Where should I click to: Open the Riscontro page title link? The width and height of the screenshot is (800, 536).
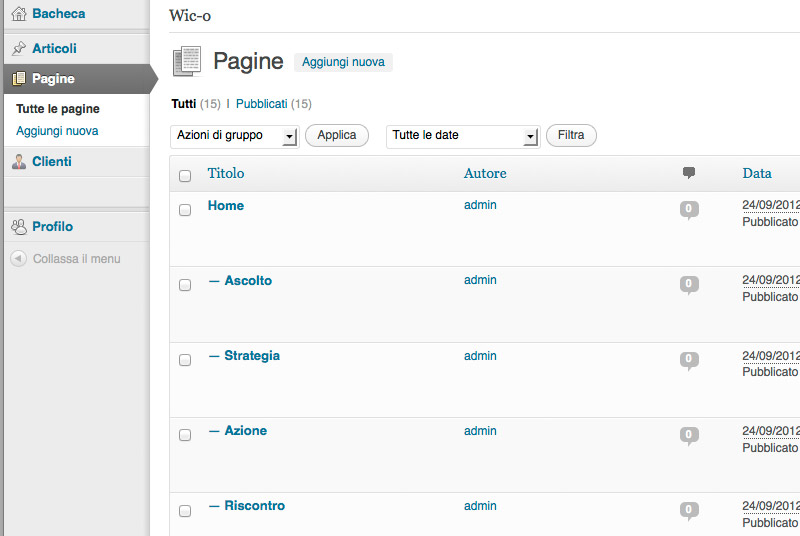tap(254, 506)
